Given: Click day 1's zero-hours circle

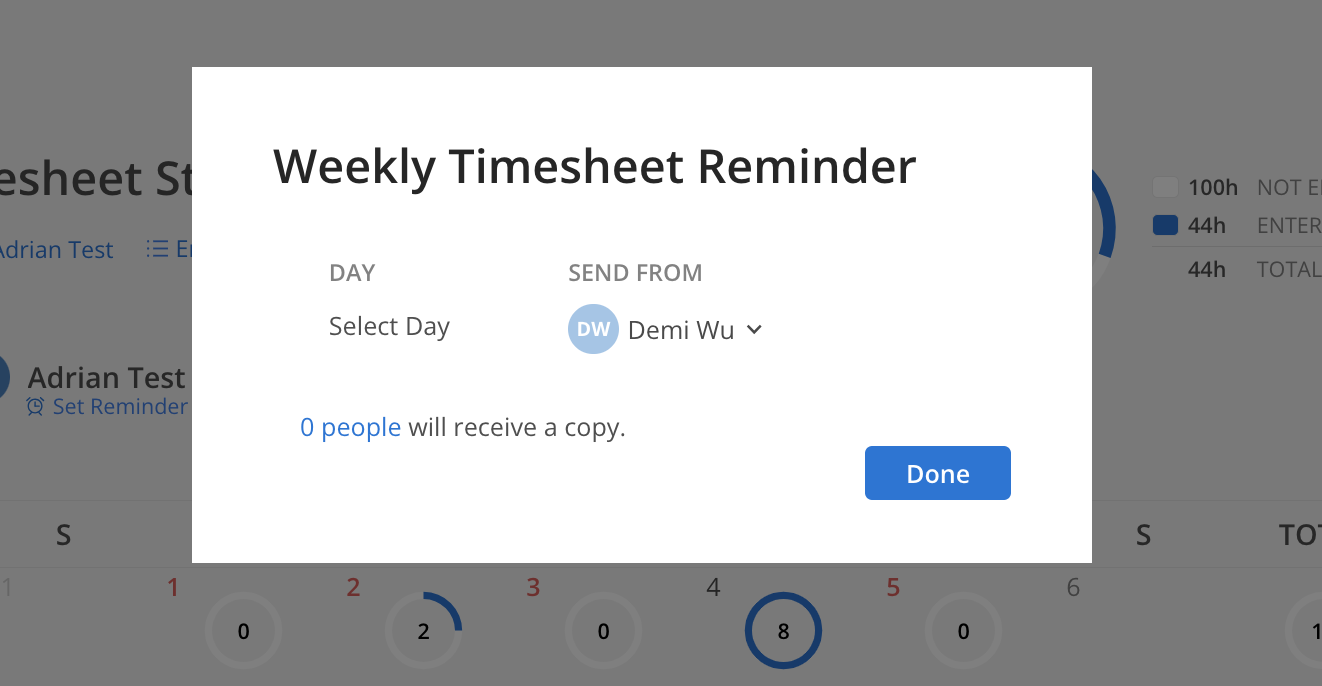Looking at the screenshot, I should [243, 631].
